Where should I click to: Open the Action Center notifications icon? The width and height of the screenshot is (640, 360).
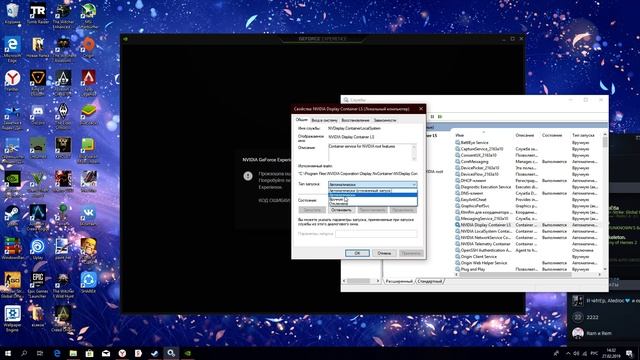point(630,353)
